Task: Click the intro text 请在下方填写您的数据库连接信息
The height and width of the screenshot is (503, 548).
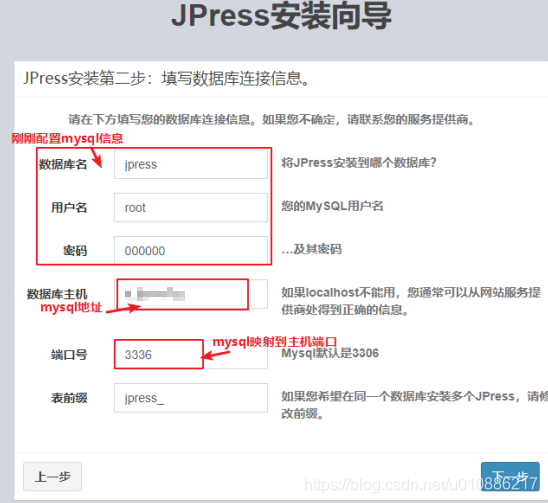Action: click(x=271, y=120)
